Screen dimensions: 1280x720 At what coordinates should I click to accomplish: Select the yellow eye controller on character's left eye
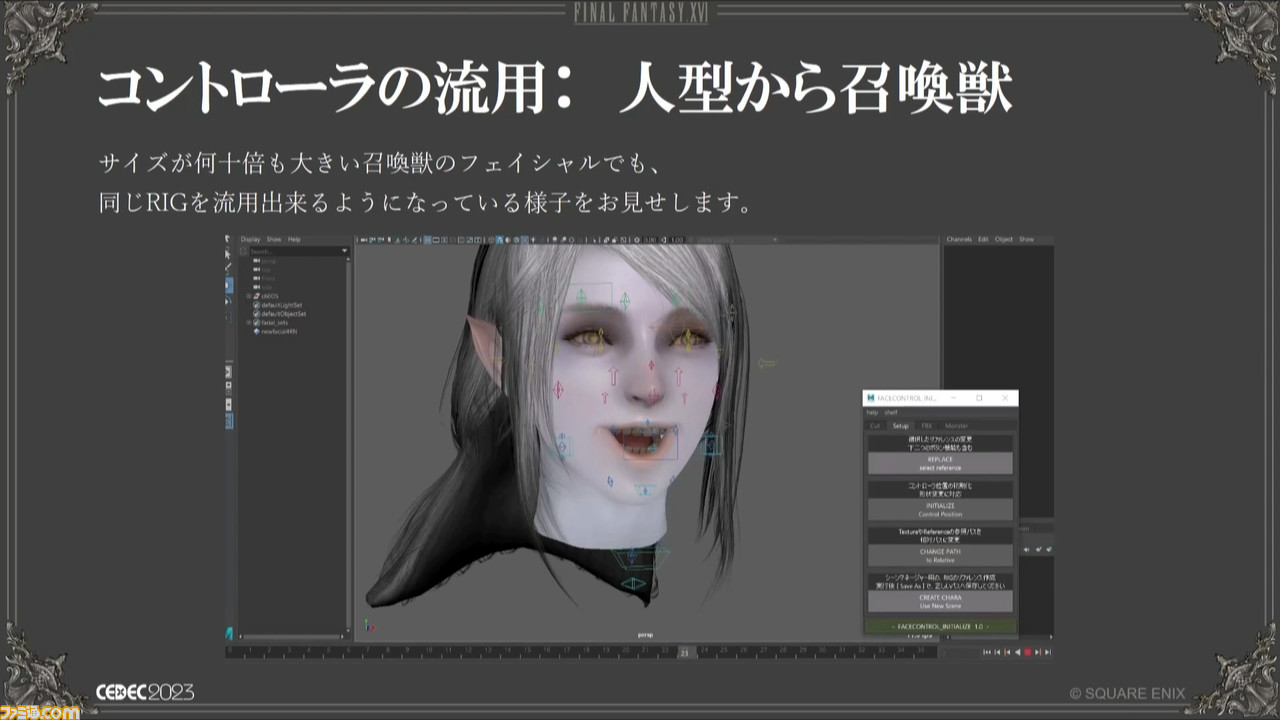click(x=688, y=341)
